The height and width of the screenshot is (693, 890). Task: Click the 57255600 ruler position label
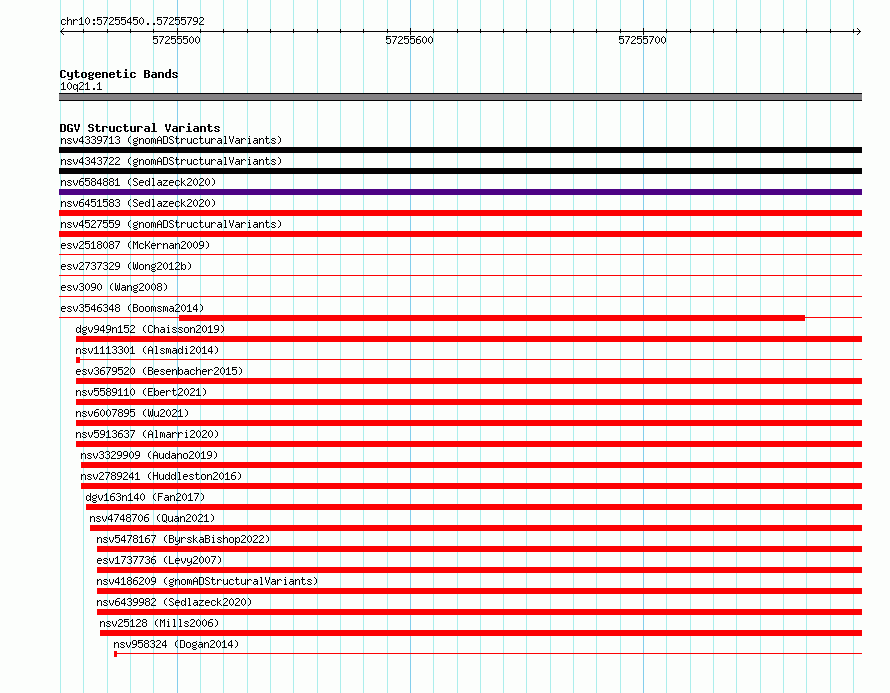(409, 40)
